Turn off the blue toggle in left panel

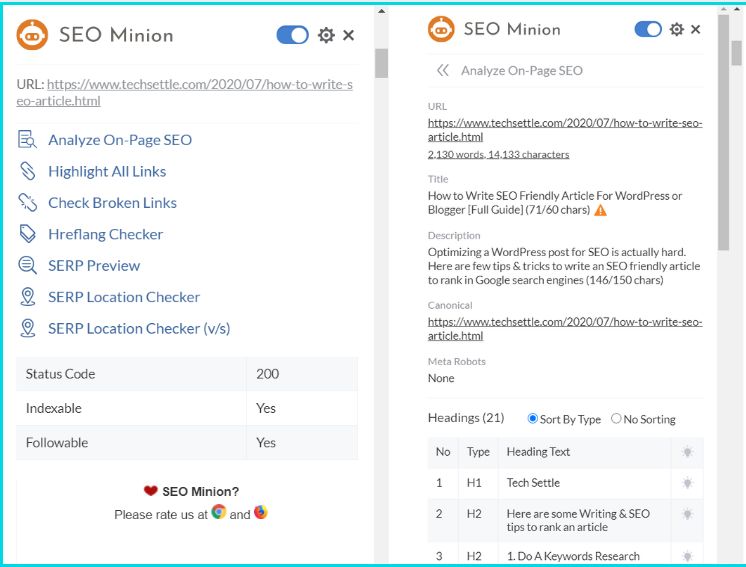293,35
